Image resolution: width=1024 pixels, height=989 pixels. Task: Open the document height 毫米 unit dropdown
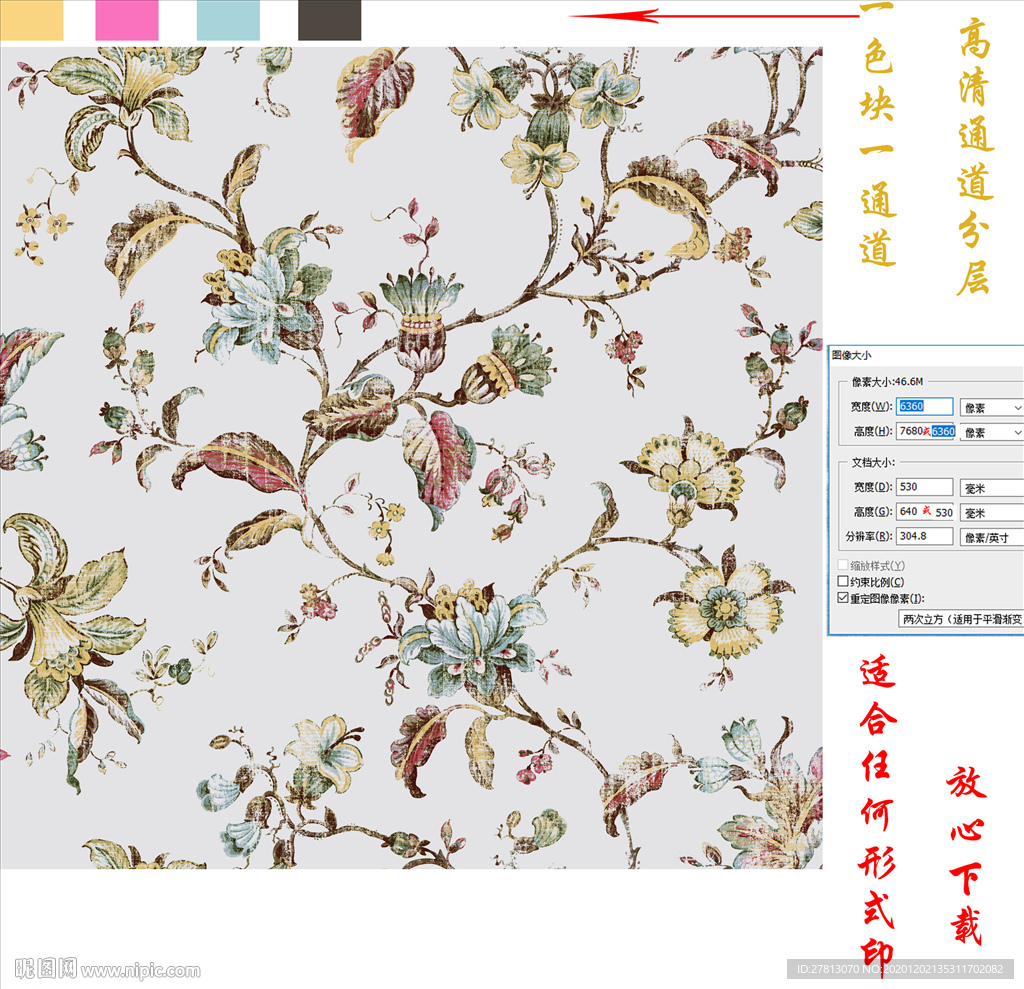pos(992,513)
